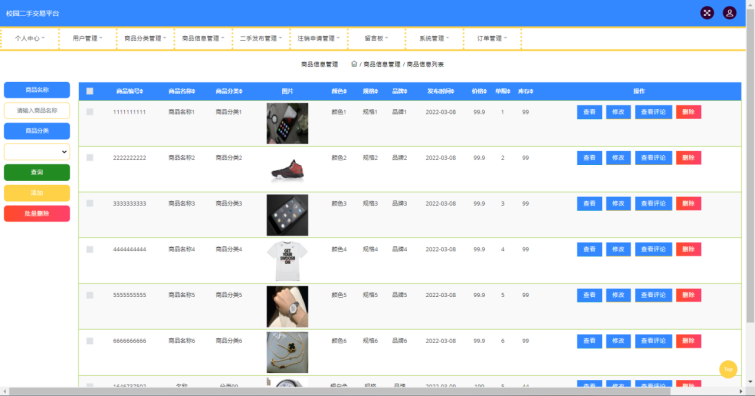Click the green 查询 button
755x396 pixels.
pos(37,172)
